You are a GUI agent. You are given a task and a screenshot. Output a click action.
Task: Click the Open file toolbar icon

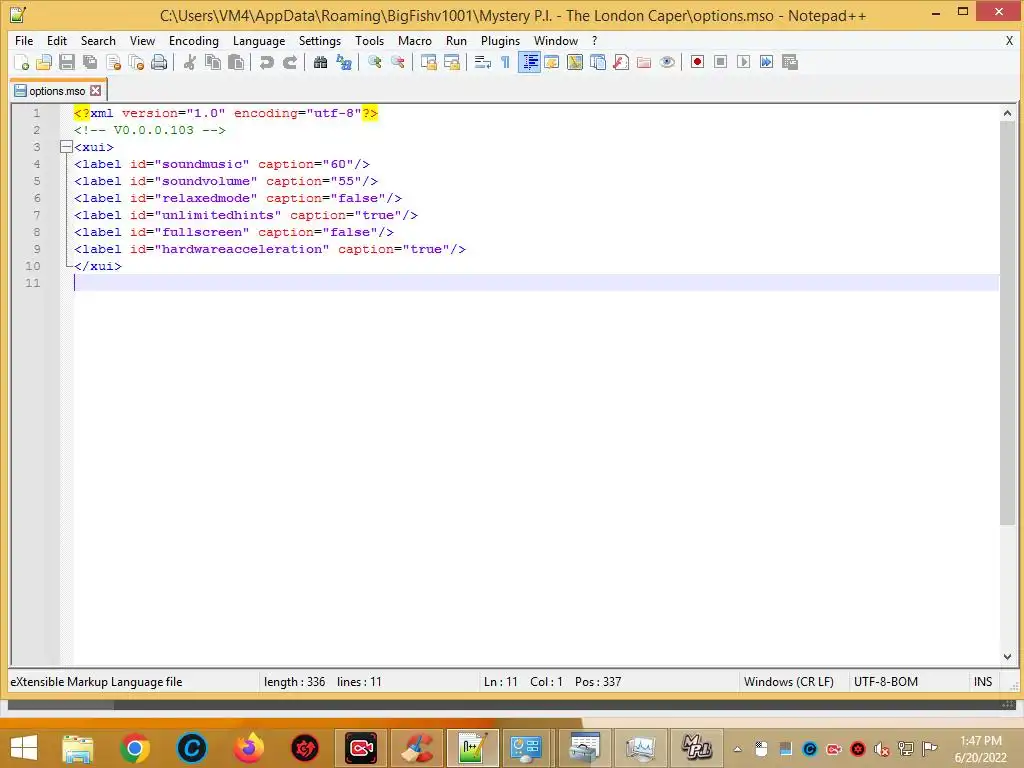pyautogui.click(x=44, y=62)
